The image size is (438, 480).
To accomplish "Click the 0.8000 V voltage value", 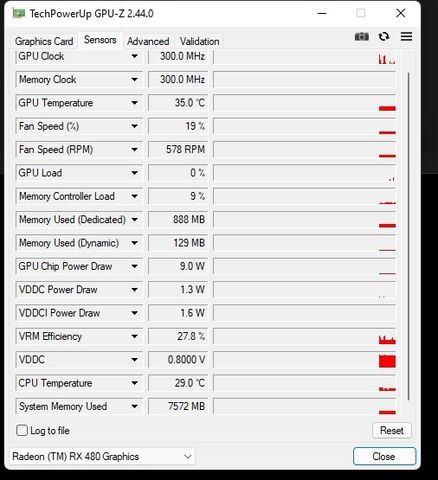I will 178,359.
